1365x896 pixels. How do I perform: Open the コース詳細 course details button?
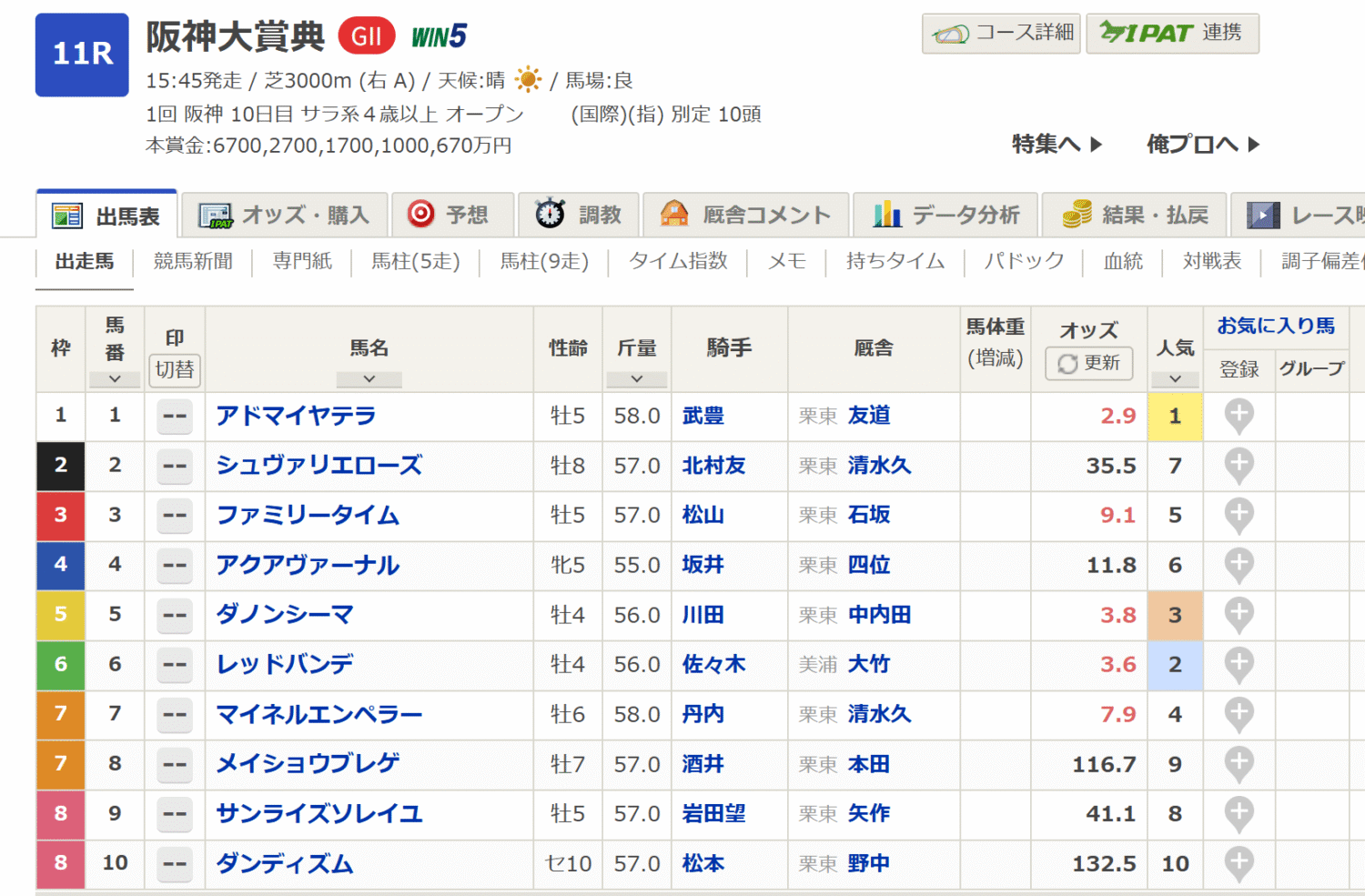click(1001, 34)
